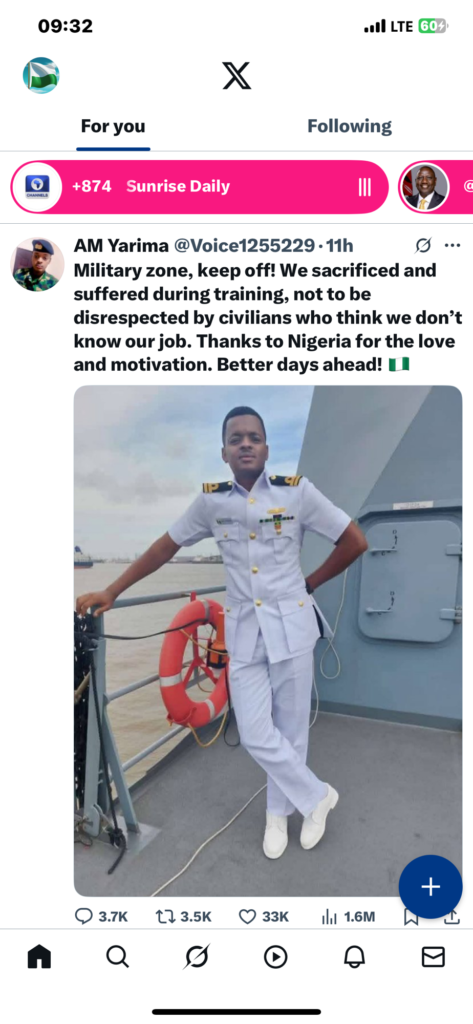
Task: Open the Home feed icon
Action: click(39, 957)
